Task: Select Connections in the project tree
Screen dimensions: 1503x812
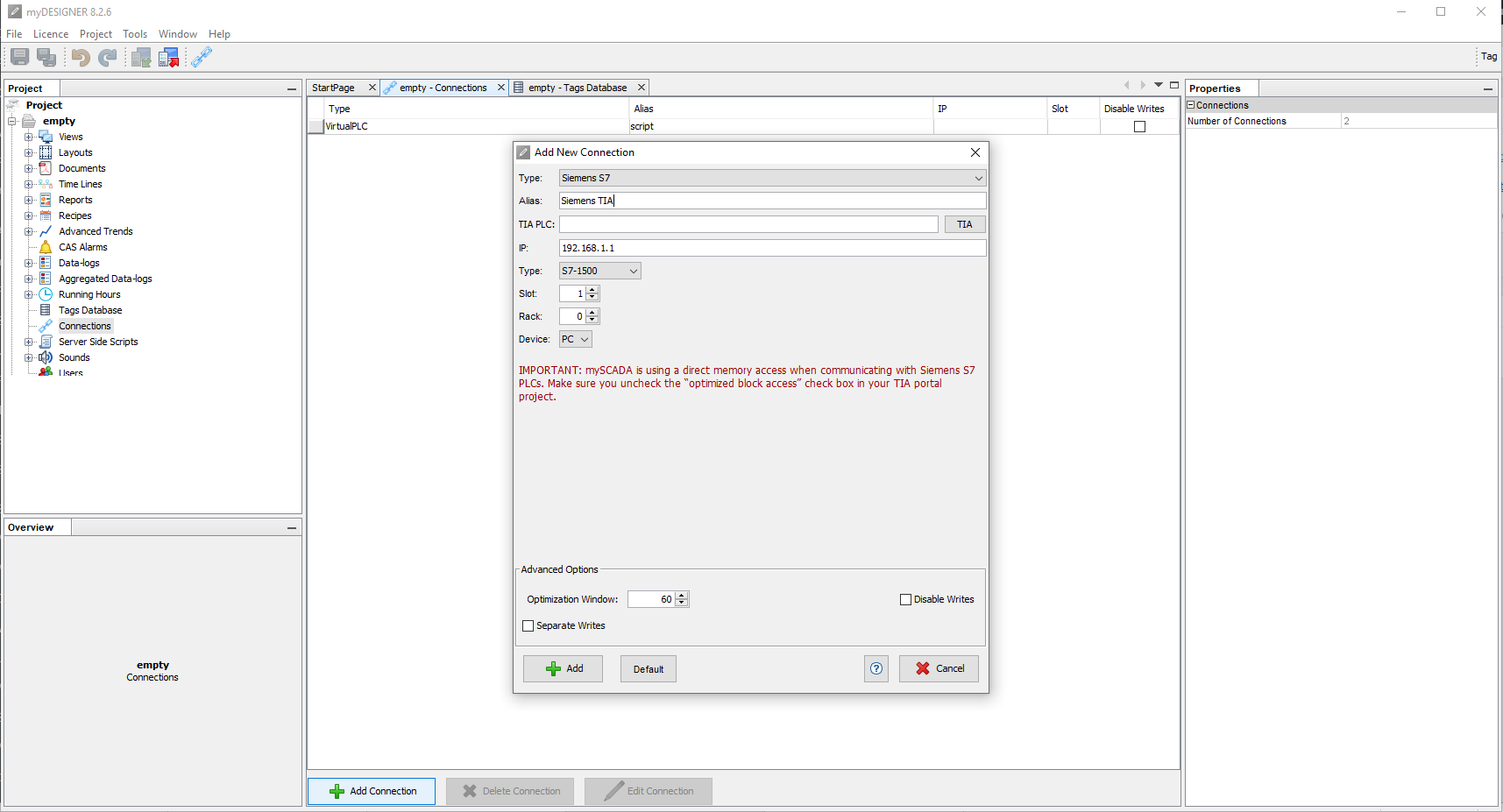Action: click(85, 326)
